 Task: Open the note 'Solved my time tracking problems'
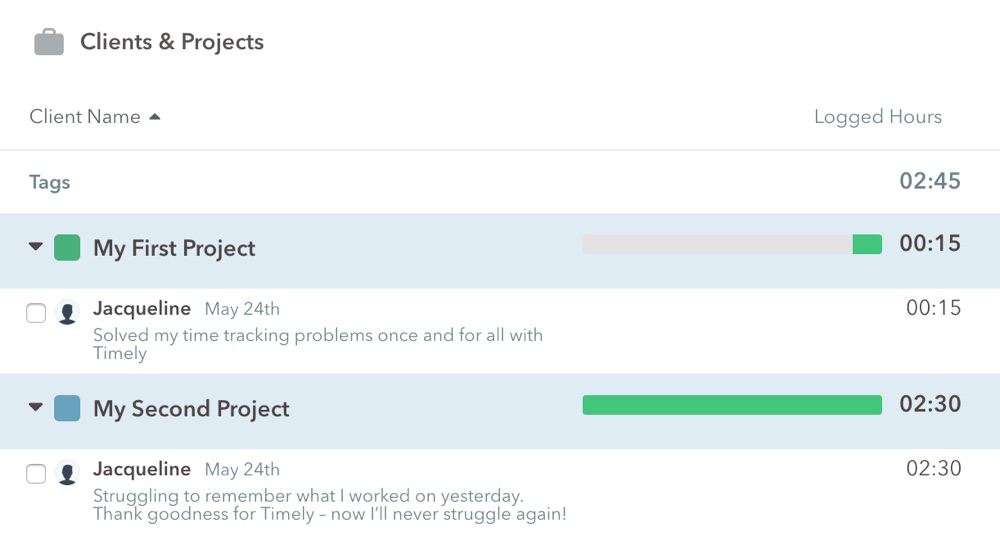coord(318,344)
